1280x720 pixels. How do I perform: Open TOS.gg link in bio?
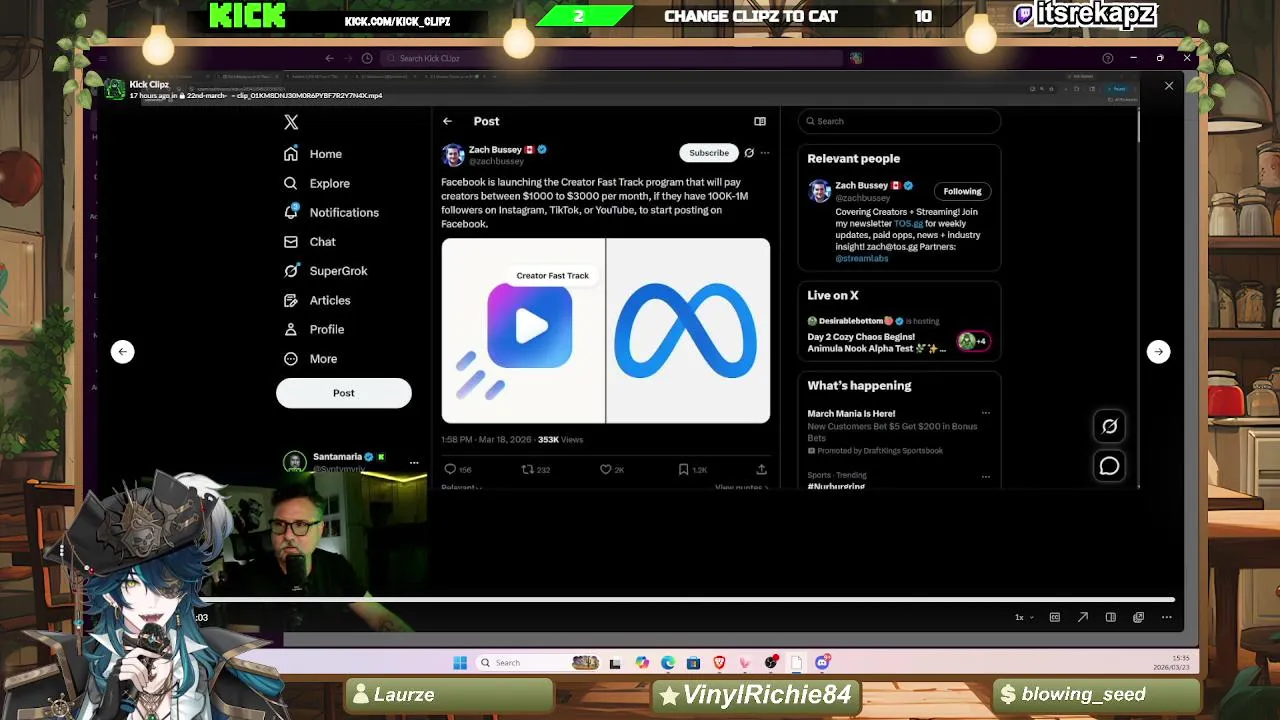[x=908, y=224]
